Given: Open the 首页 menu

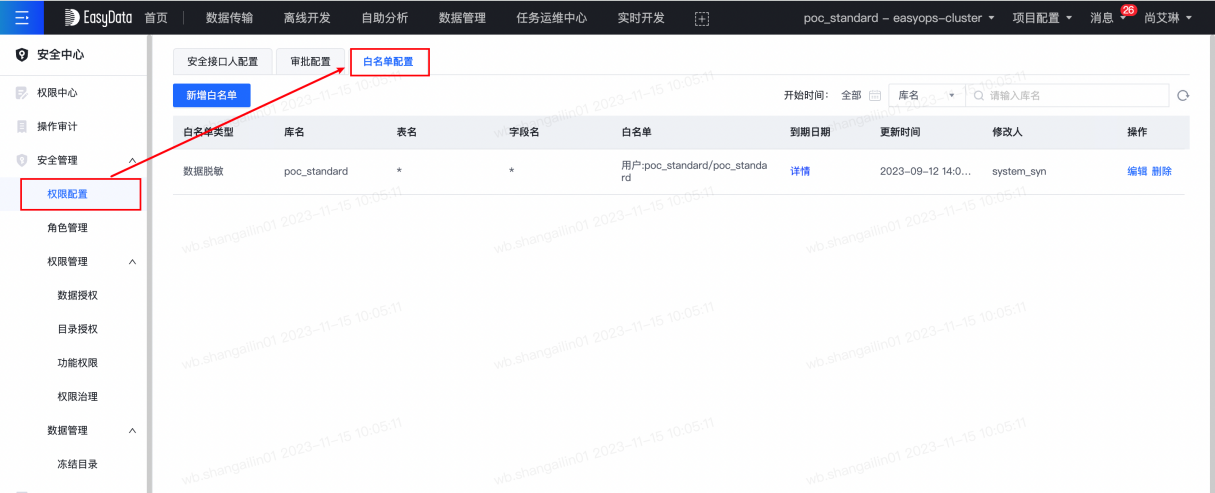Looking at the screenshot, I should point(156,18).
